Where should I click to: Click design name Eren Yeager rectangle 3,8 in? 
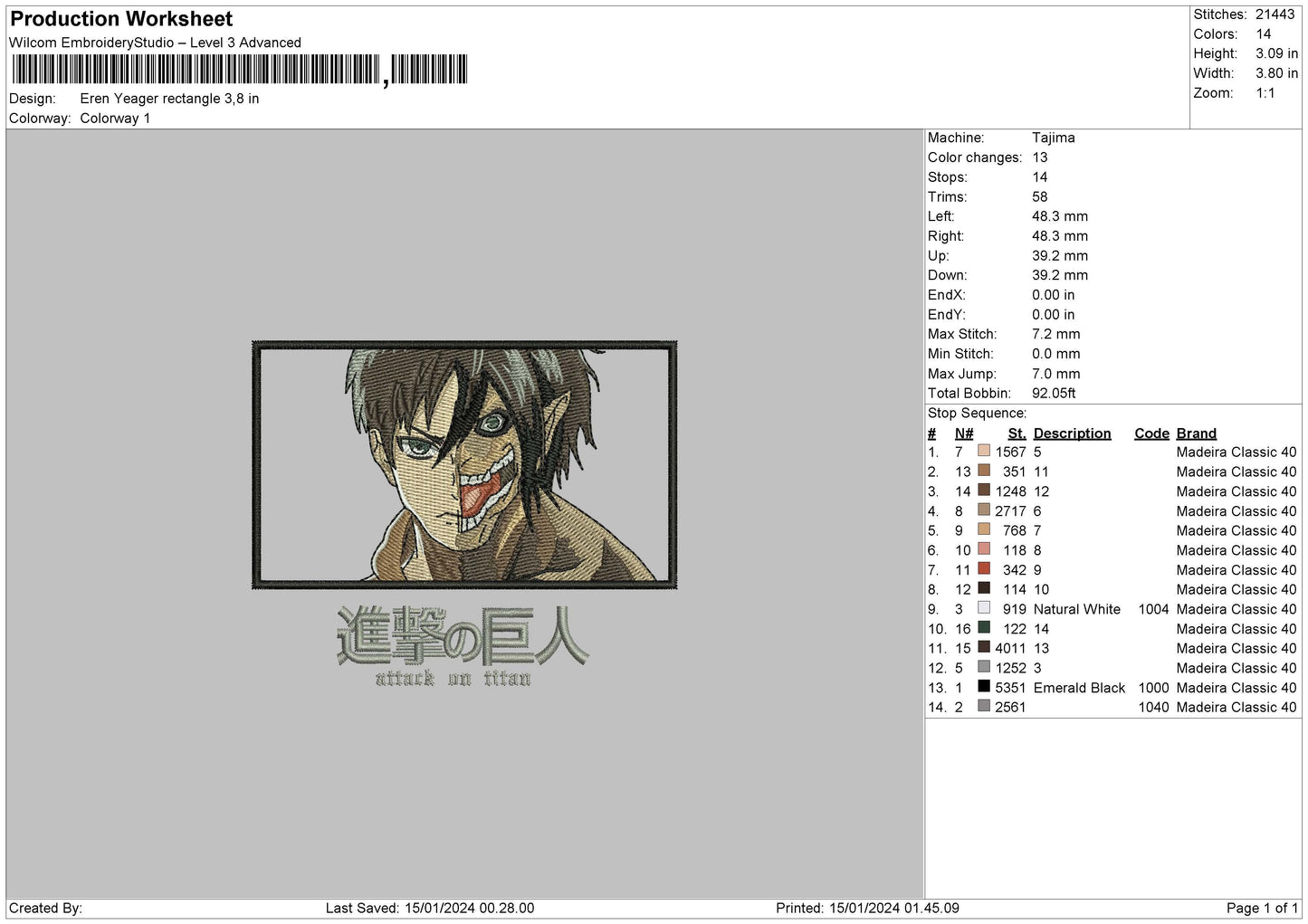click(x=169, y=99)
